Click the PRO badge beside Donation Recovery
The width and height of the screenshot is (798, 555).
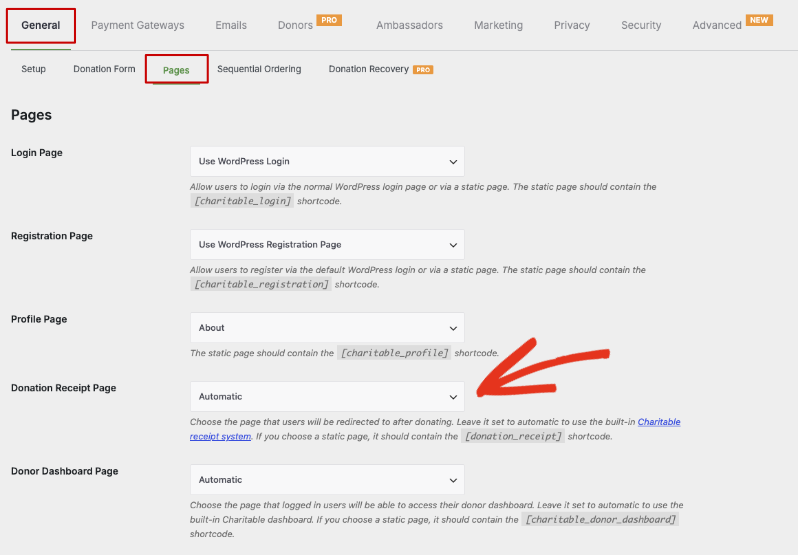[423, 70]
